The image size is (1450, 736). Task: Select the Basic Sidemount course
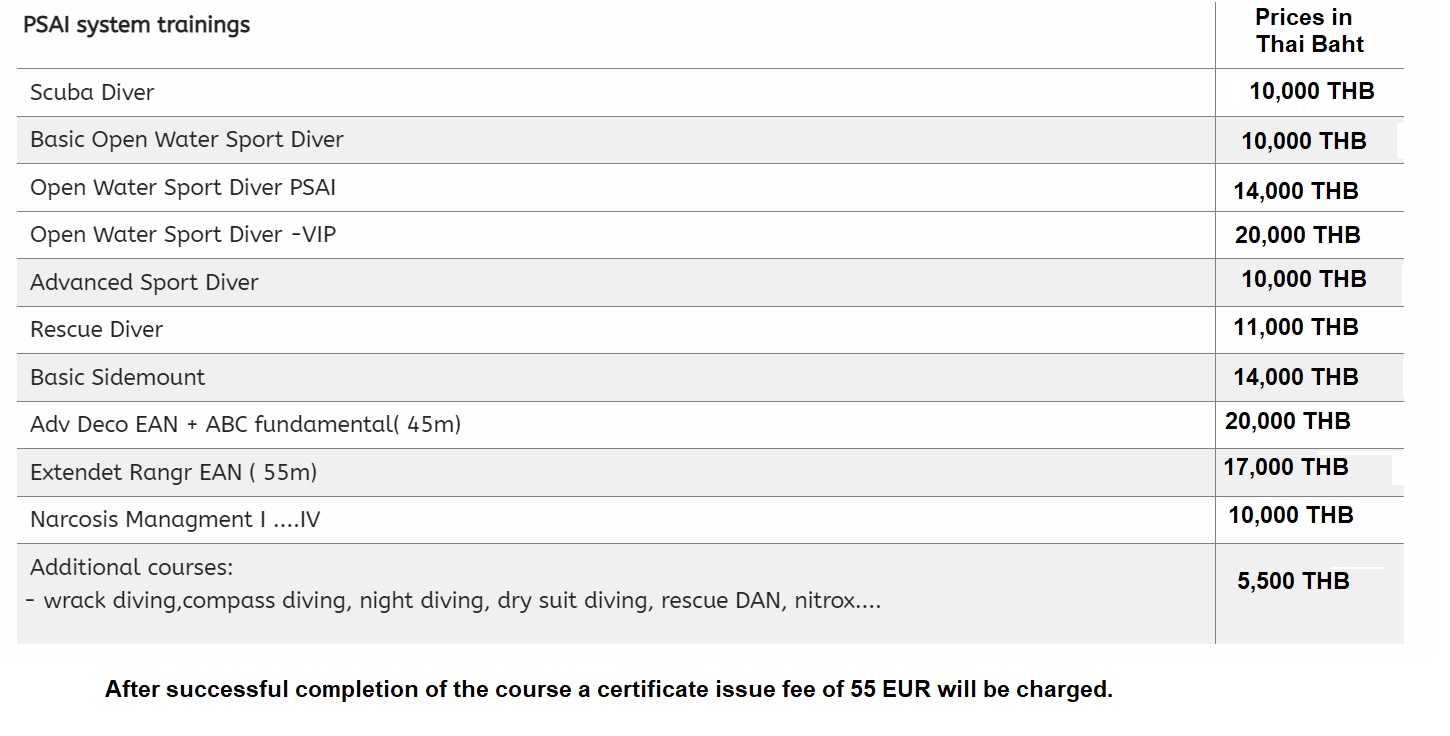117,378
